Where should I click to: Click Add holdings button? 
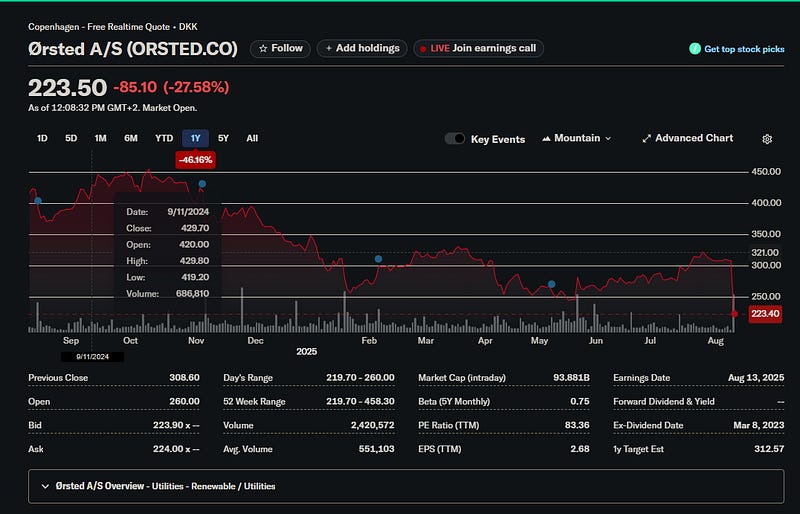click(362, 48)
